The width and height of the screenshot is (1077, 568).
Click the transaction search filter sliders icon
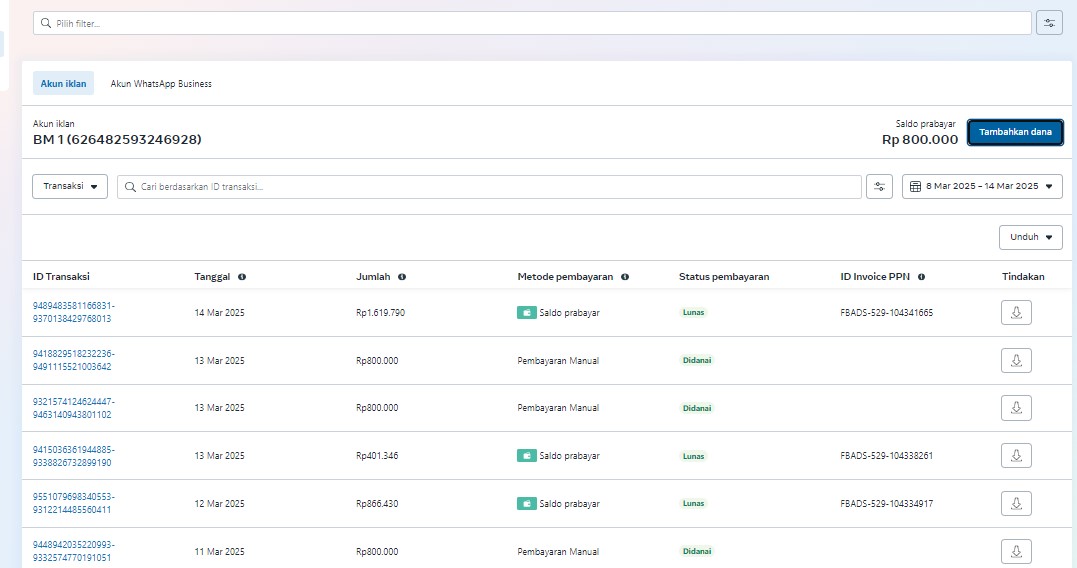point(879,187)
